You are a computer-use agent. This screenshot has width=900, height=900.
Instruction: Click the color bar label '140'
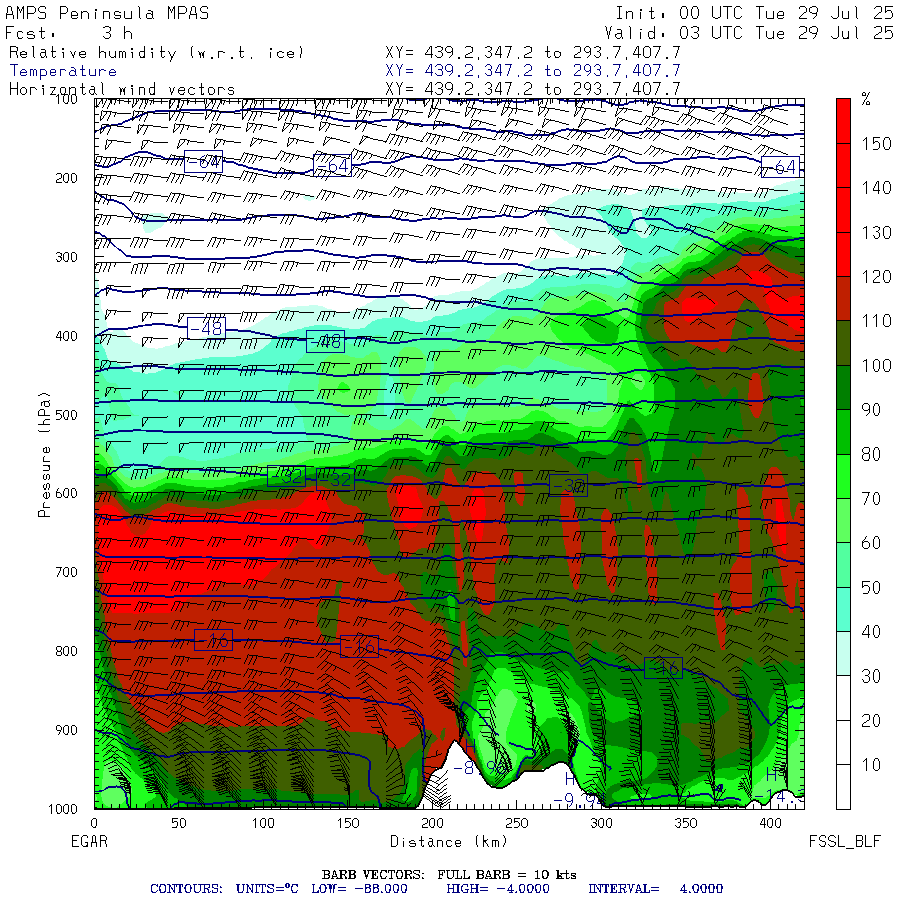click(x=876, y=188)
